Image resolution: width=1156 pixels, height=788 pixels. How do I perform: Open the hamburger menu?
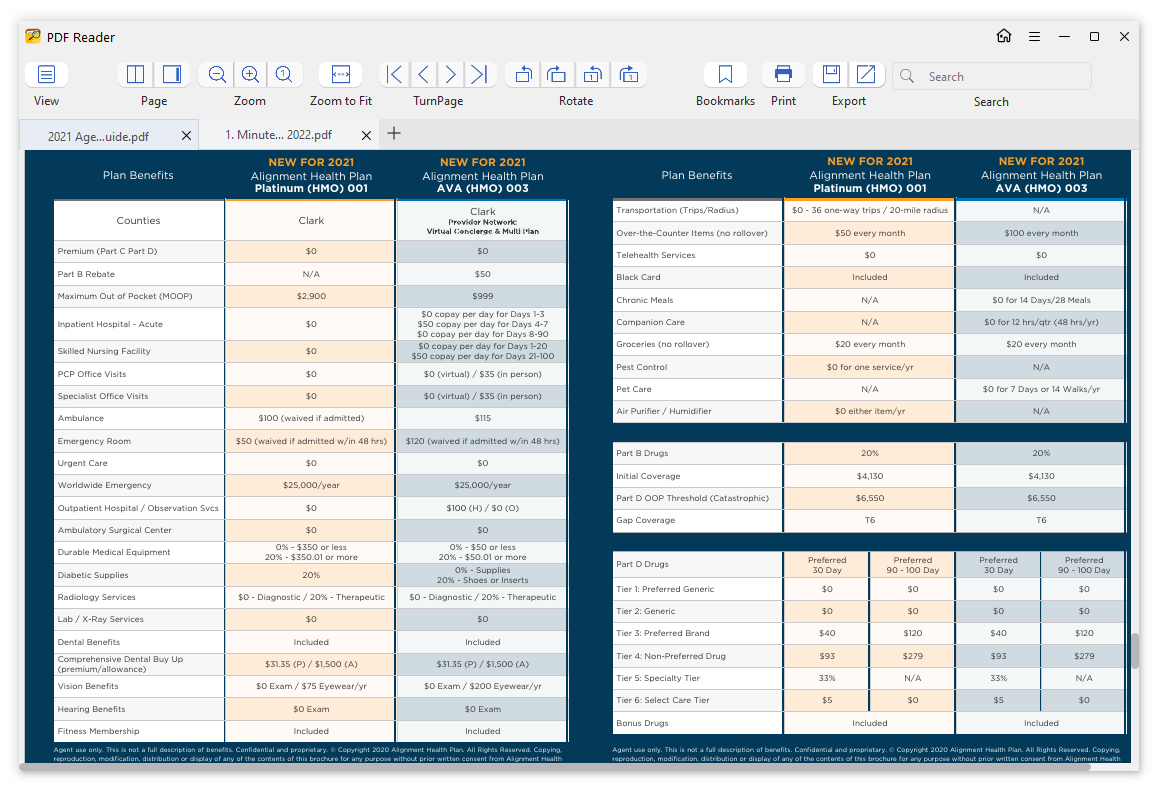1034,36
